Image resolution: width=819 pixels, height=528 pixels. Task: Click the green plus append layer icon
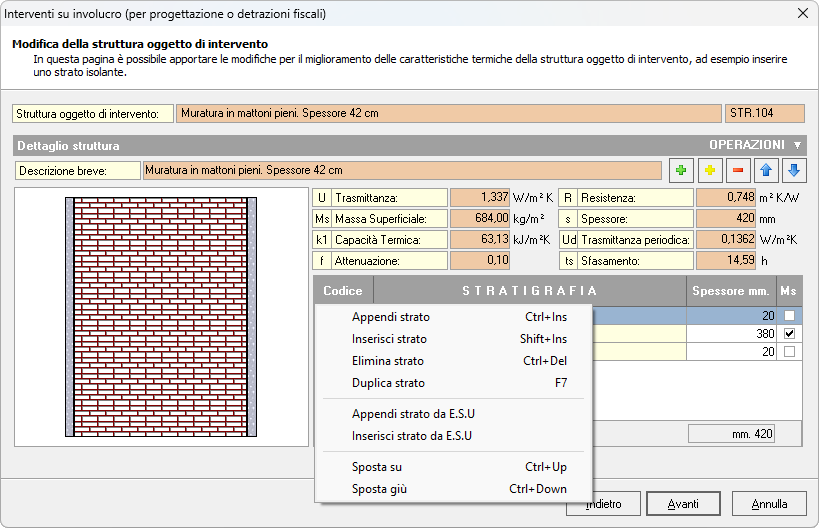(x=682, y=171)
